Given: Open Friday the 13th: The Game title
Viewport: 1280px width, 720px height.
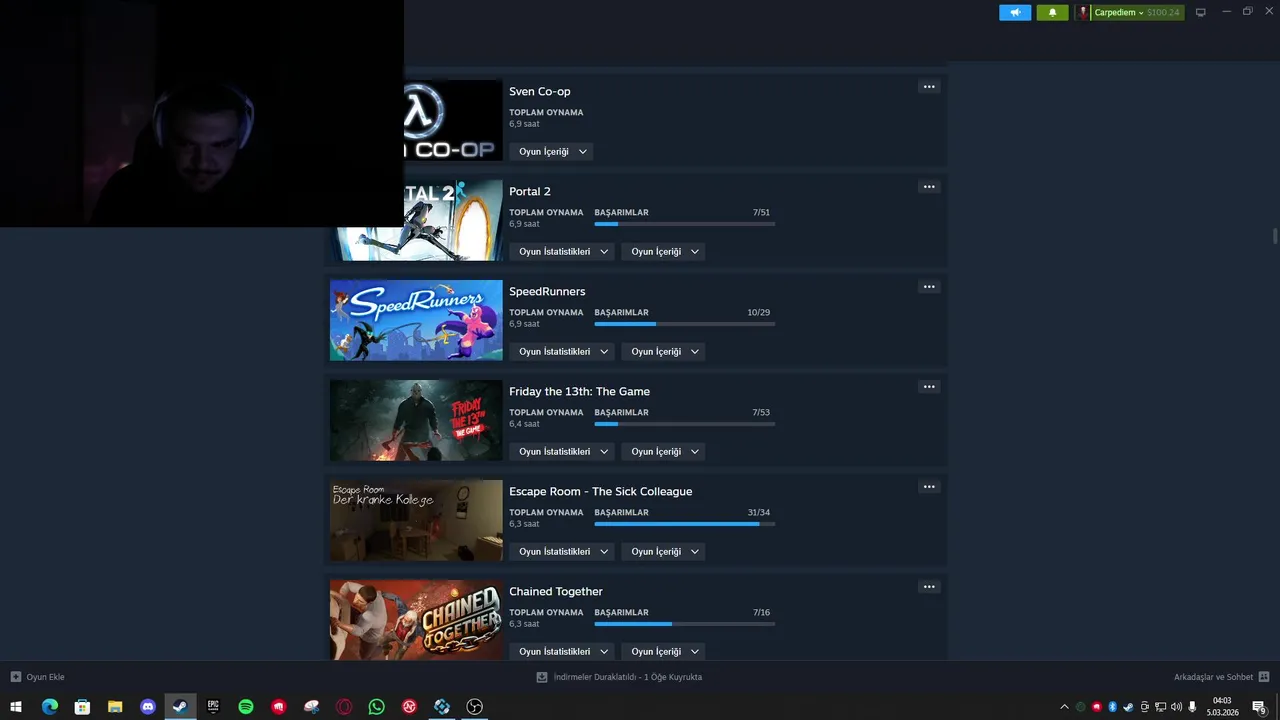Looking at the screenshot, I should pos(579,392).
